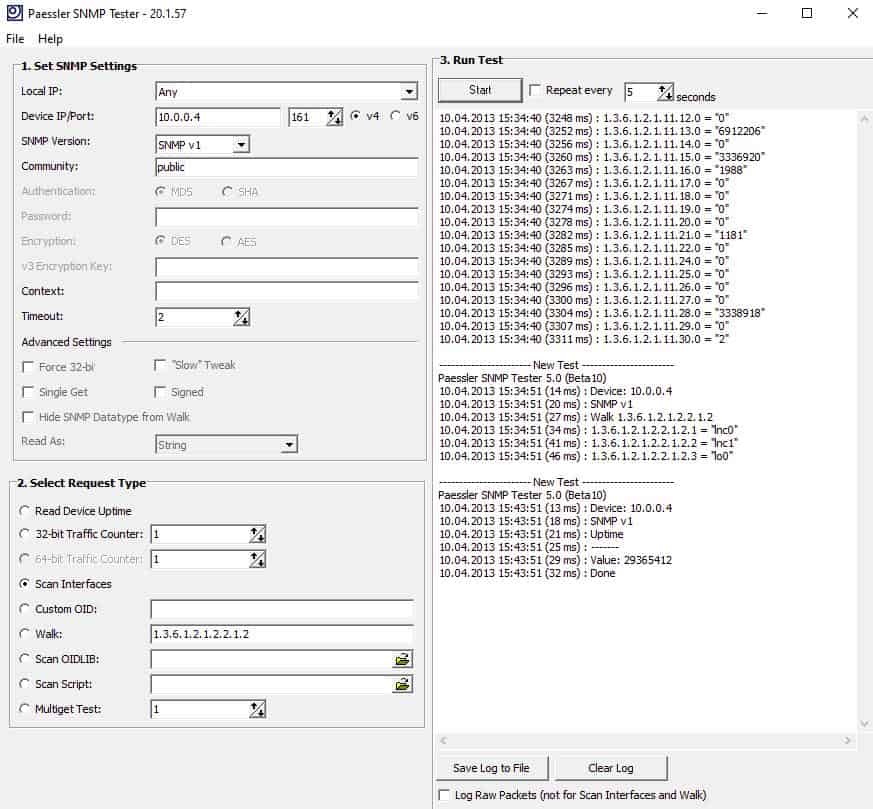This screenshot has height=809, width=873.
Task: Select 32-bit Traffic Counter radio button
Action: click(24, 534)
